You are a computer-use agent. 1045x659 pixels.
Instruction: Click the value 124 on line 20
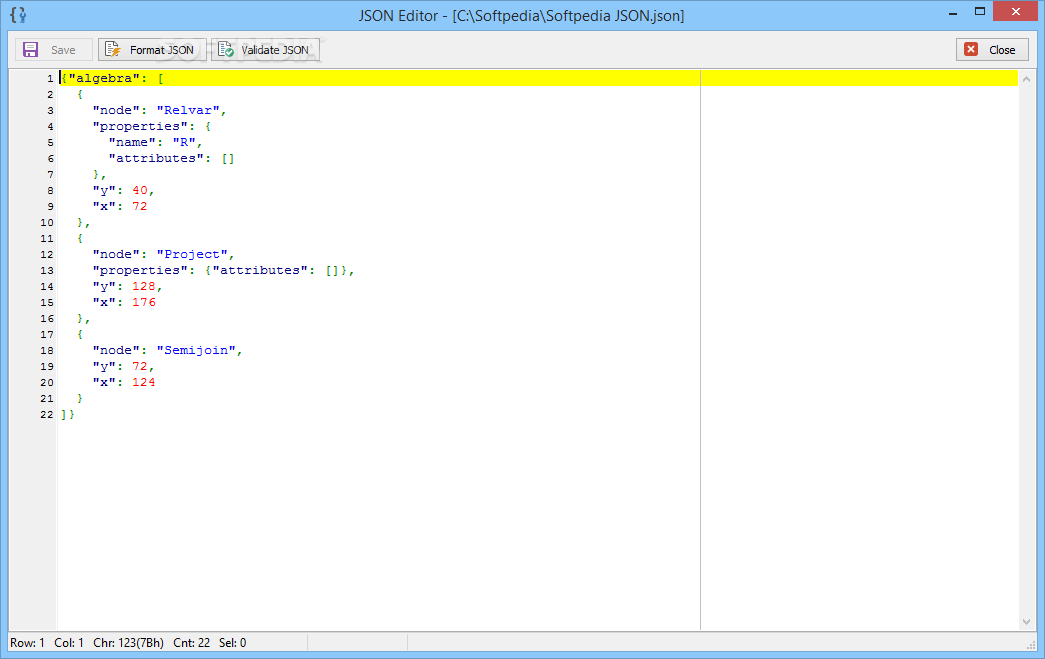[x=144, y=382]
